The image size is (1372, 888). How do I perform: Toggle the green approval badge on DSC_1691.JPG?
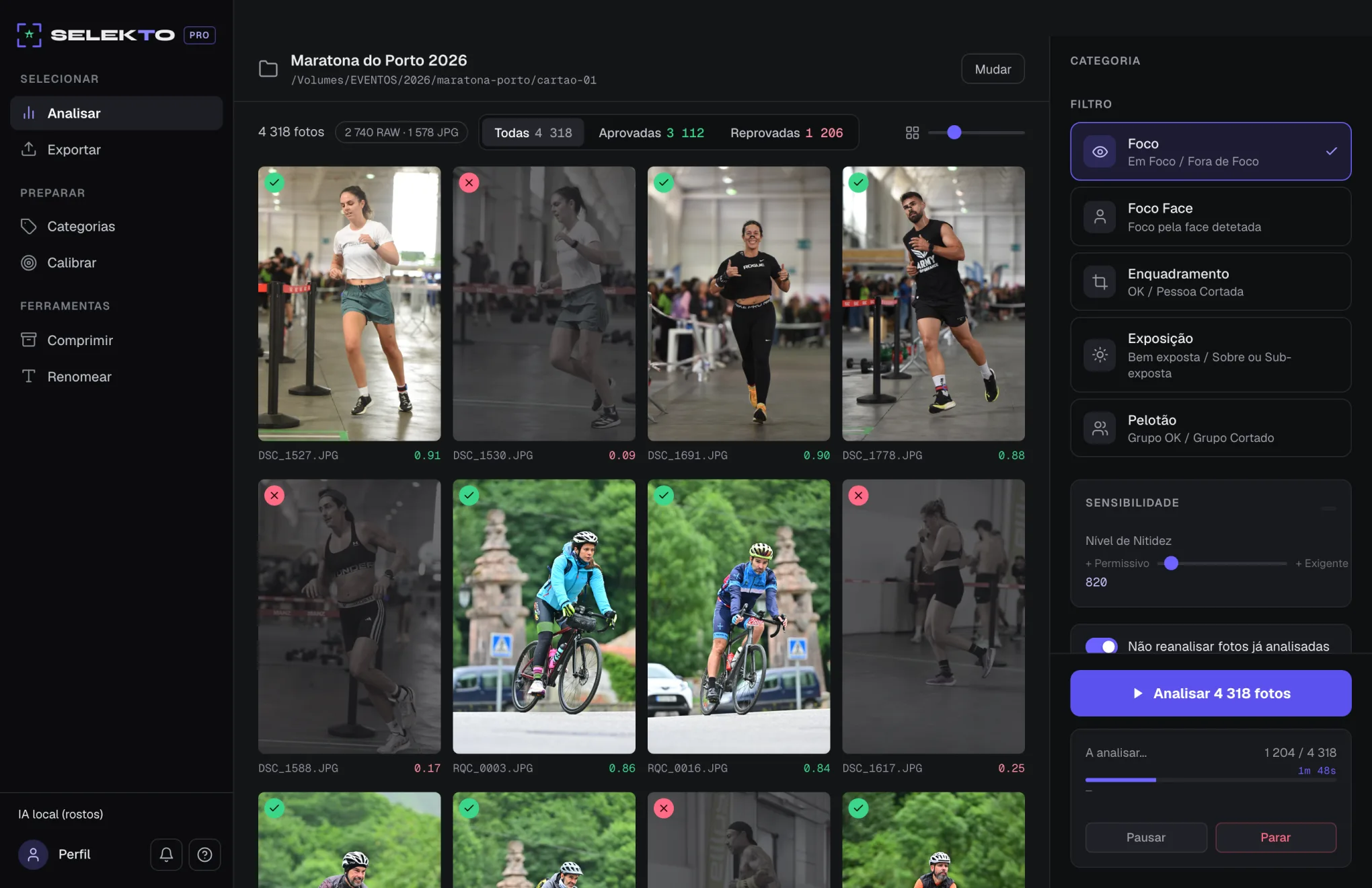pyautogui.click(x=664, y=183)
